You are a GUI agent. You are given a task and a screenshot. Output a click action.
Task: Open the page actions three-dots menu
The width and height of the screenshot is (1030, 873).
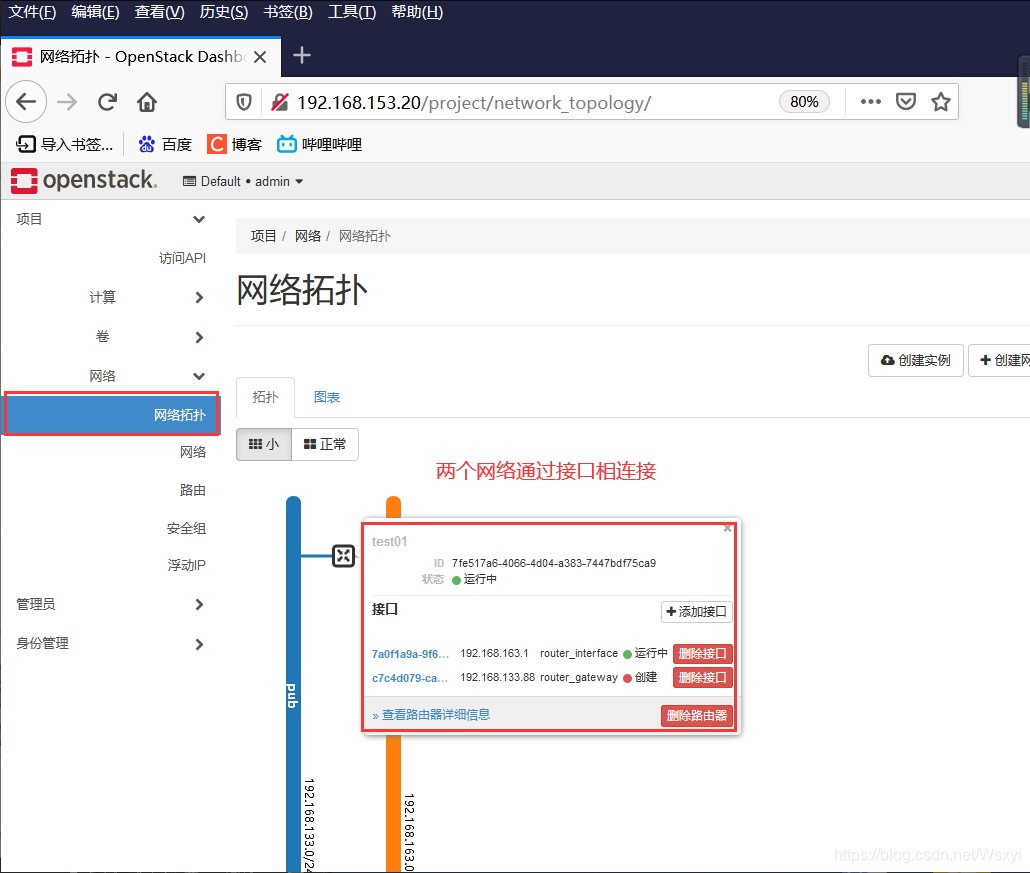[870, 102]
